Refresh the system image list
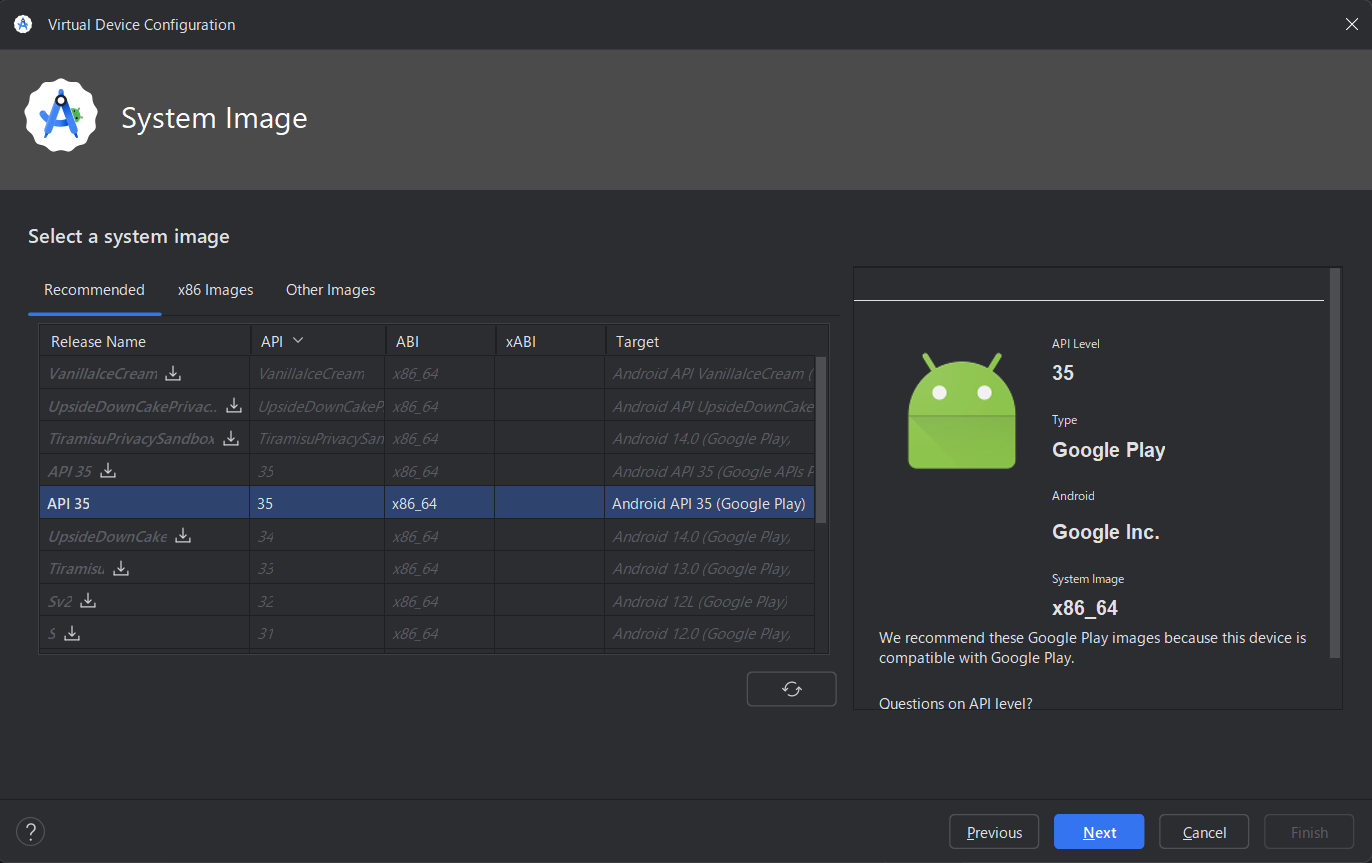Screen dimensions: 1372x863 tap(791, 689)
